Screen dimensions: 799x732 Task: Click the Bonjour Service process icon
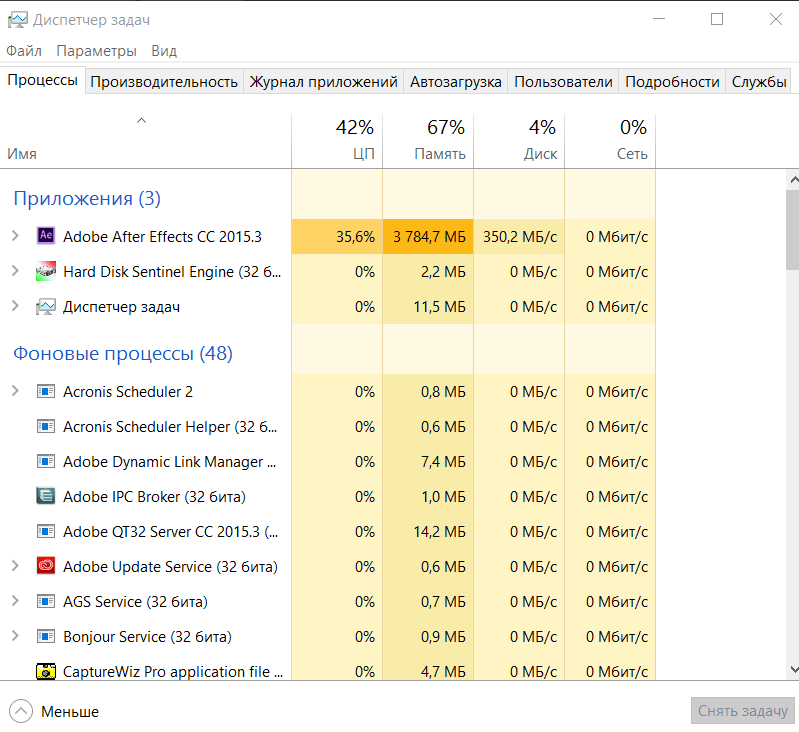click(x=45, y=636)
